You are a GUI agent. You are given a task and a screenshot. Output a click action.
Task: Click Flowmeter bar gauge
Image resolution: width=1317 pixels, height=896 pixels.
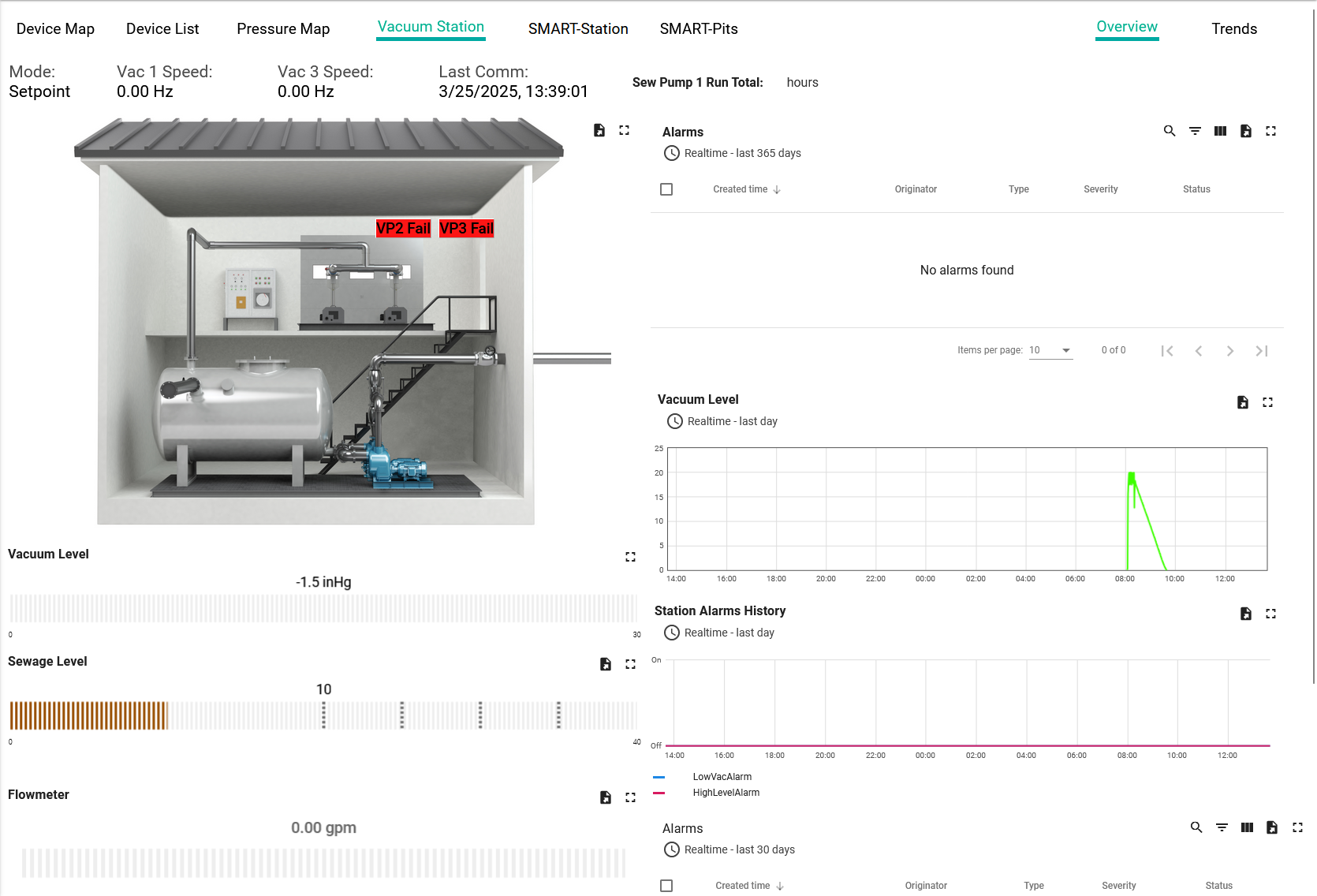click(323, 863)
